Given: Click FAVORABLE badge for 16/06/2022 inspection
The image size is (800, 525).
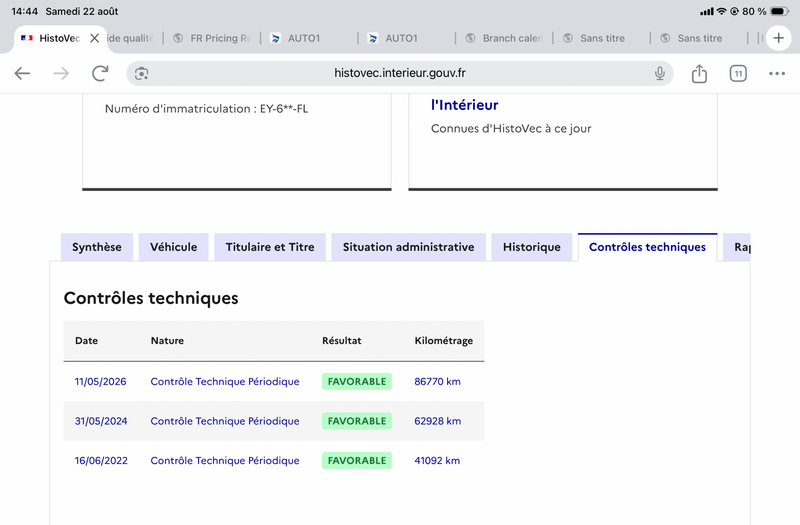Looking at the screenshot, I should pyautogui.click(x=357, y=461).
